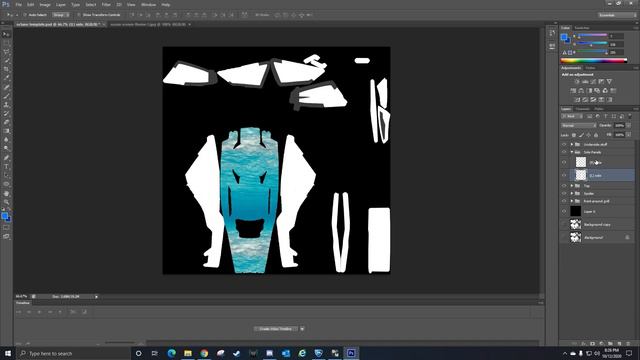Viewport: 640px width, 360px height.
Task: Select the Background copy layer
Action: 598,224
